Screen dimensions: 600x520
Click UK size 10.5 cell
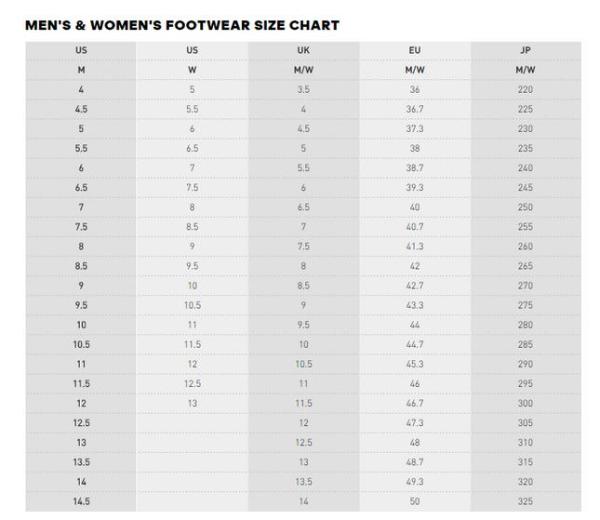(x=303, y=364)
